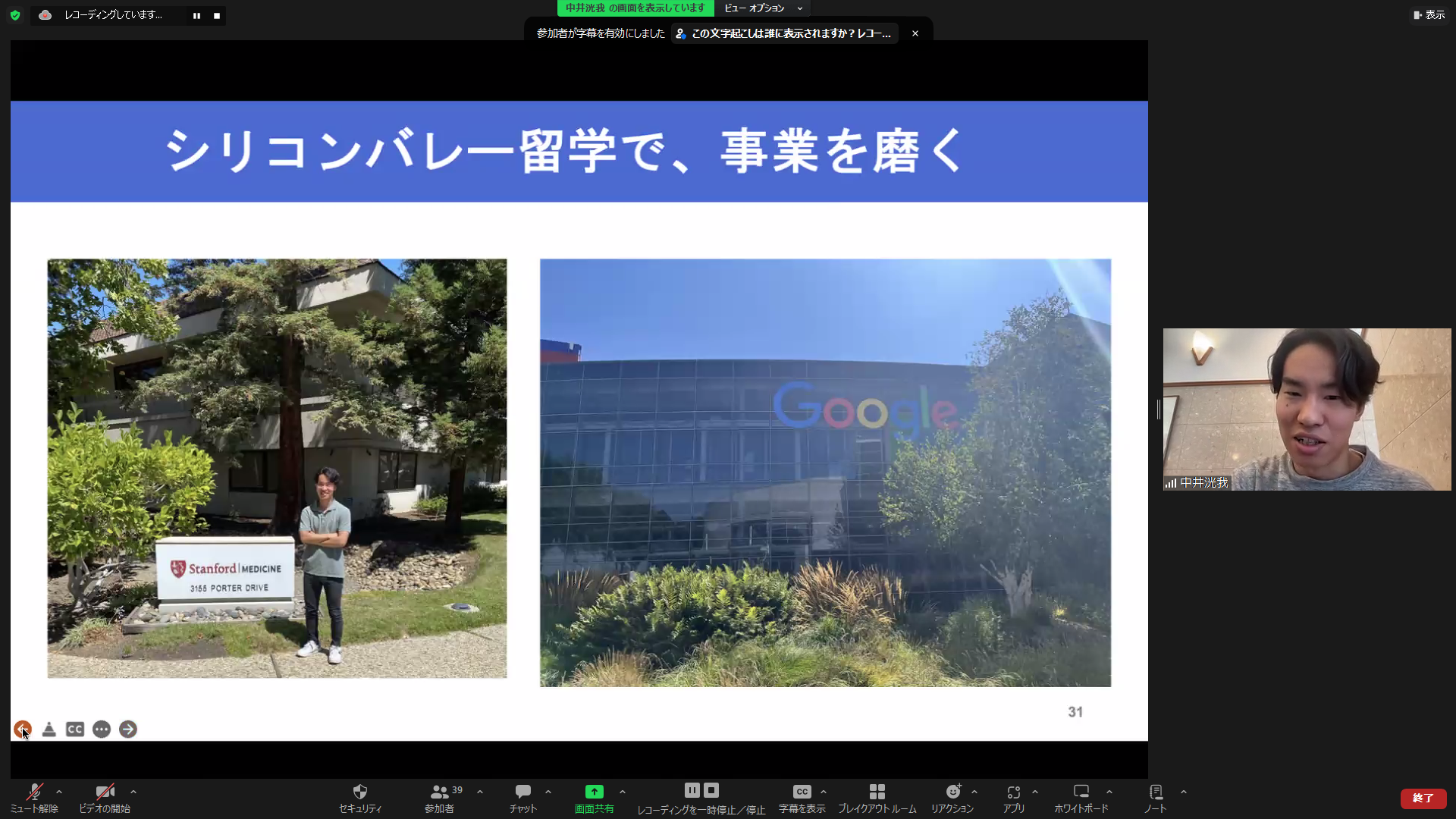This screenshot has width=1456, height=819.
Task: Click slide page number 31
Action: point(1075,712)
